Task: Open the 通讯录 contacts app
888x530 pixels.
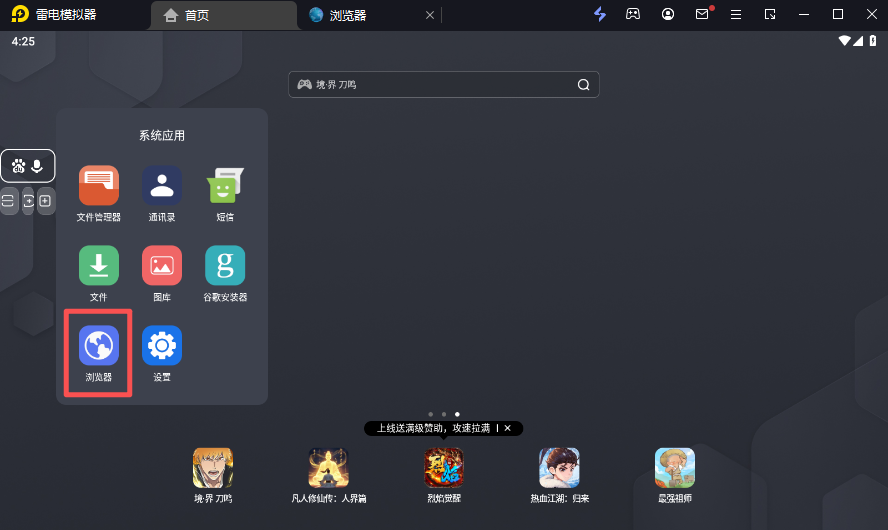Action: coord(161,186)
